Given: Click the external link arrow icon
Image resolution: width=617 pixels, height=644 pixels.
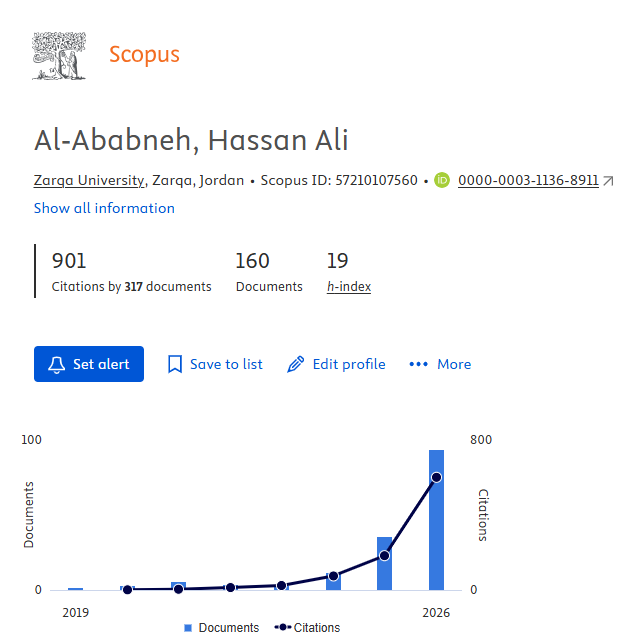Looking at the screenshot, I should pyautogui.click(x=608, y=181).
